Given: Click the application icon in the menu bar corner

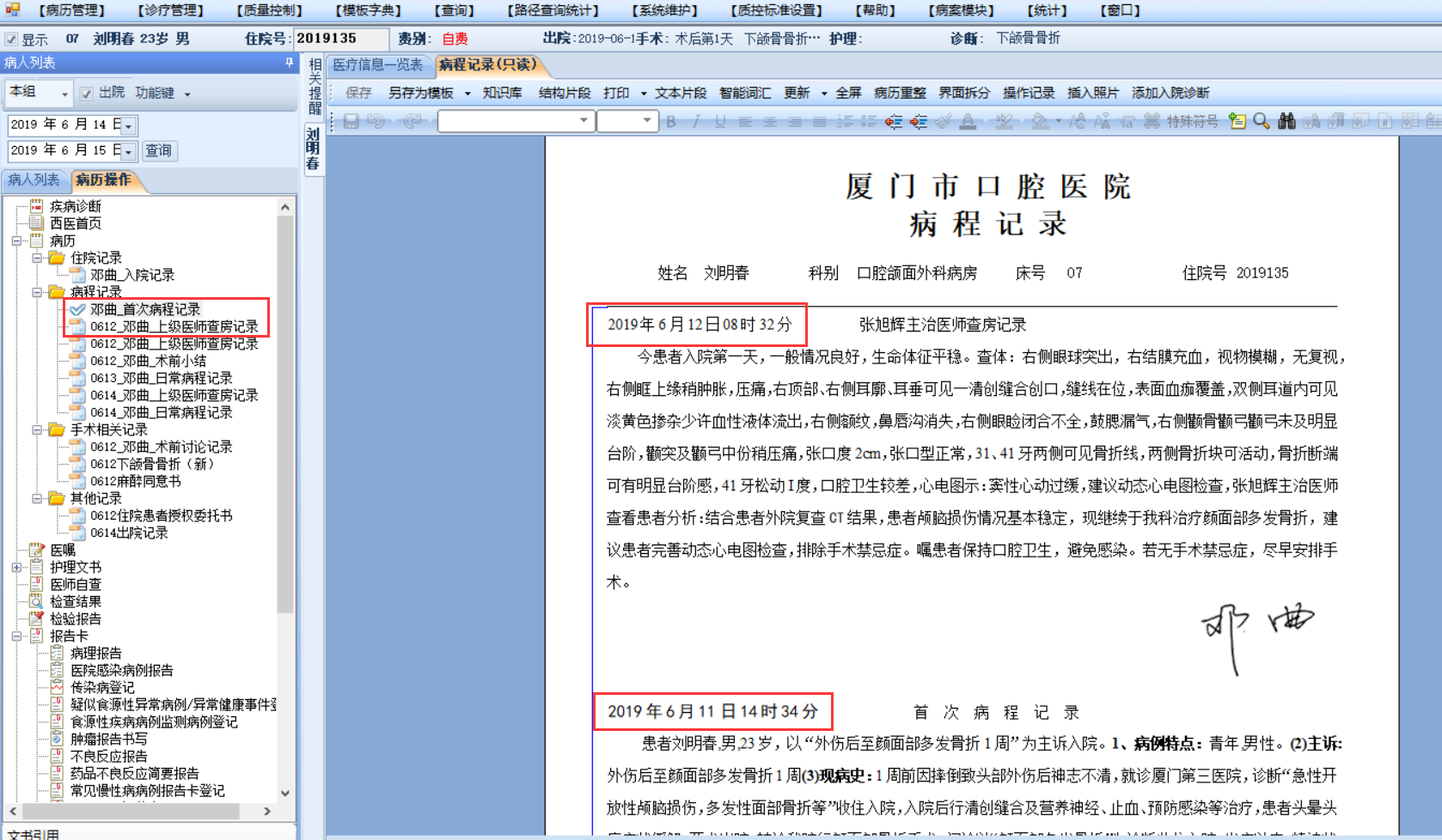Looking at the screenshot, I should (x=12, y=9).
